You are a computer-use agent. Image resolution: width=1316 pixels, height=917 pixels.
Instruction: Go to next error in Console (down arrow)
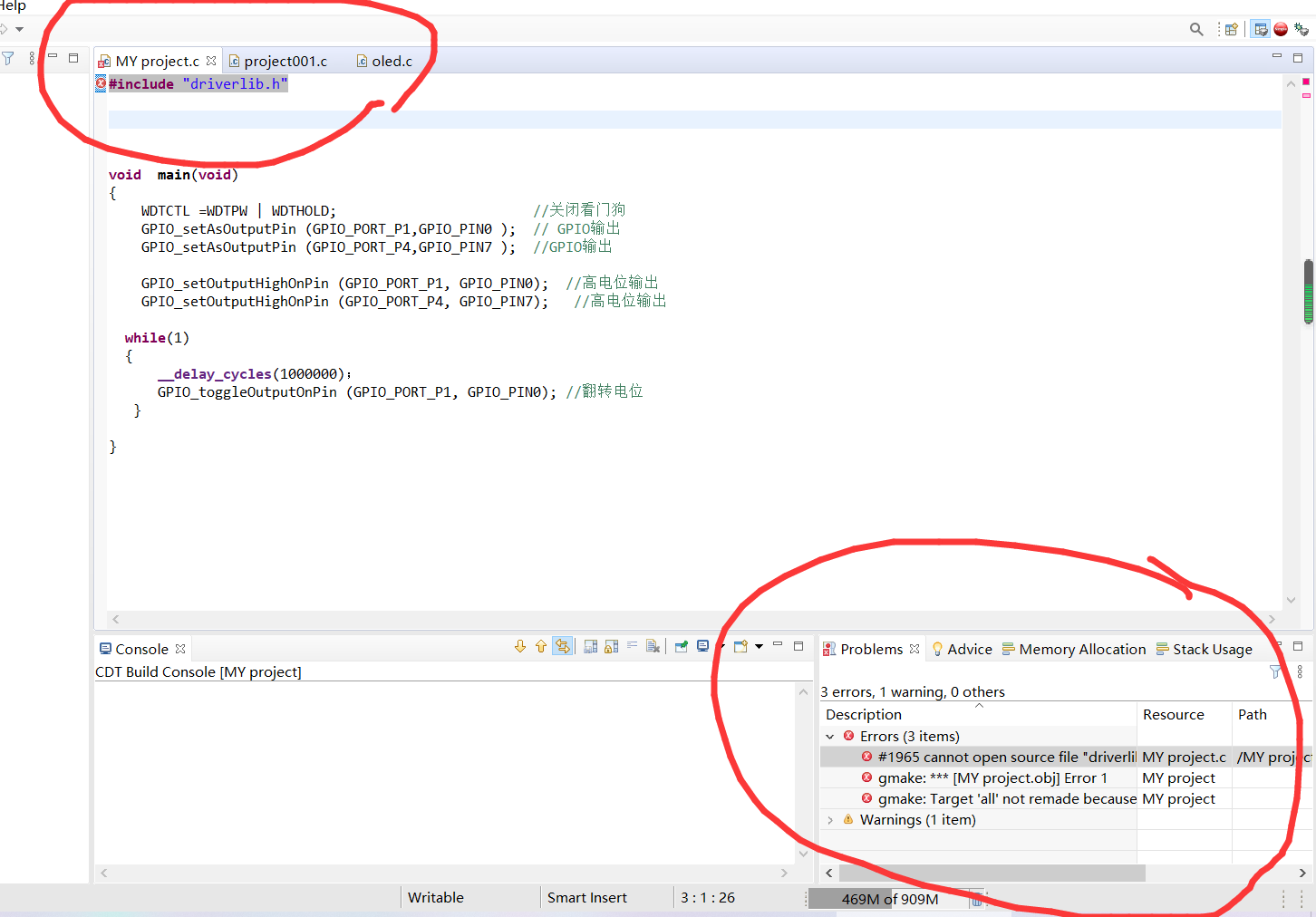click(519, 646)
